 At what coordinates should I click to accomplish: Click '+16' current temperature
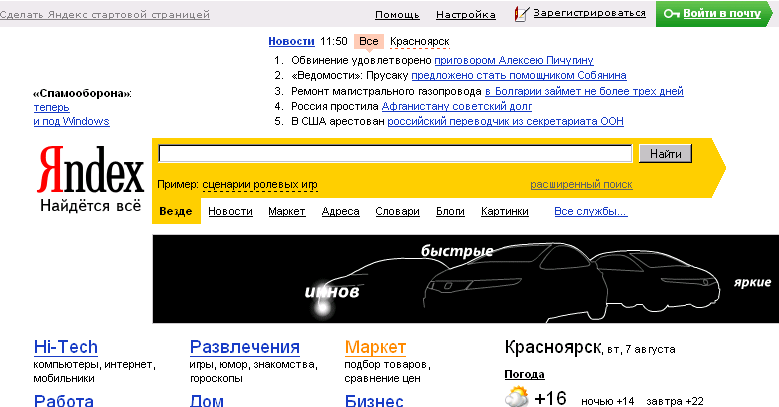(x=550, y=398)
